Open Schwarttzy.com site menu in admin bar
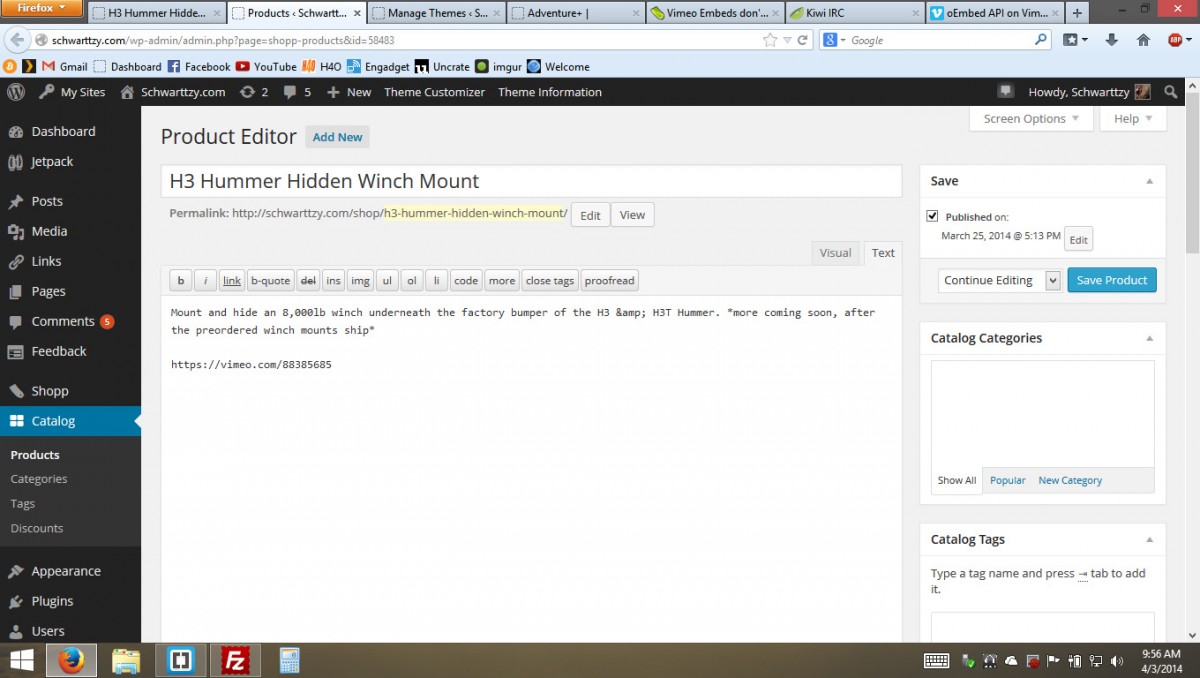Screen dimensions: 1200x678 172,92
